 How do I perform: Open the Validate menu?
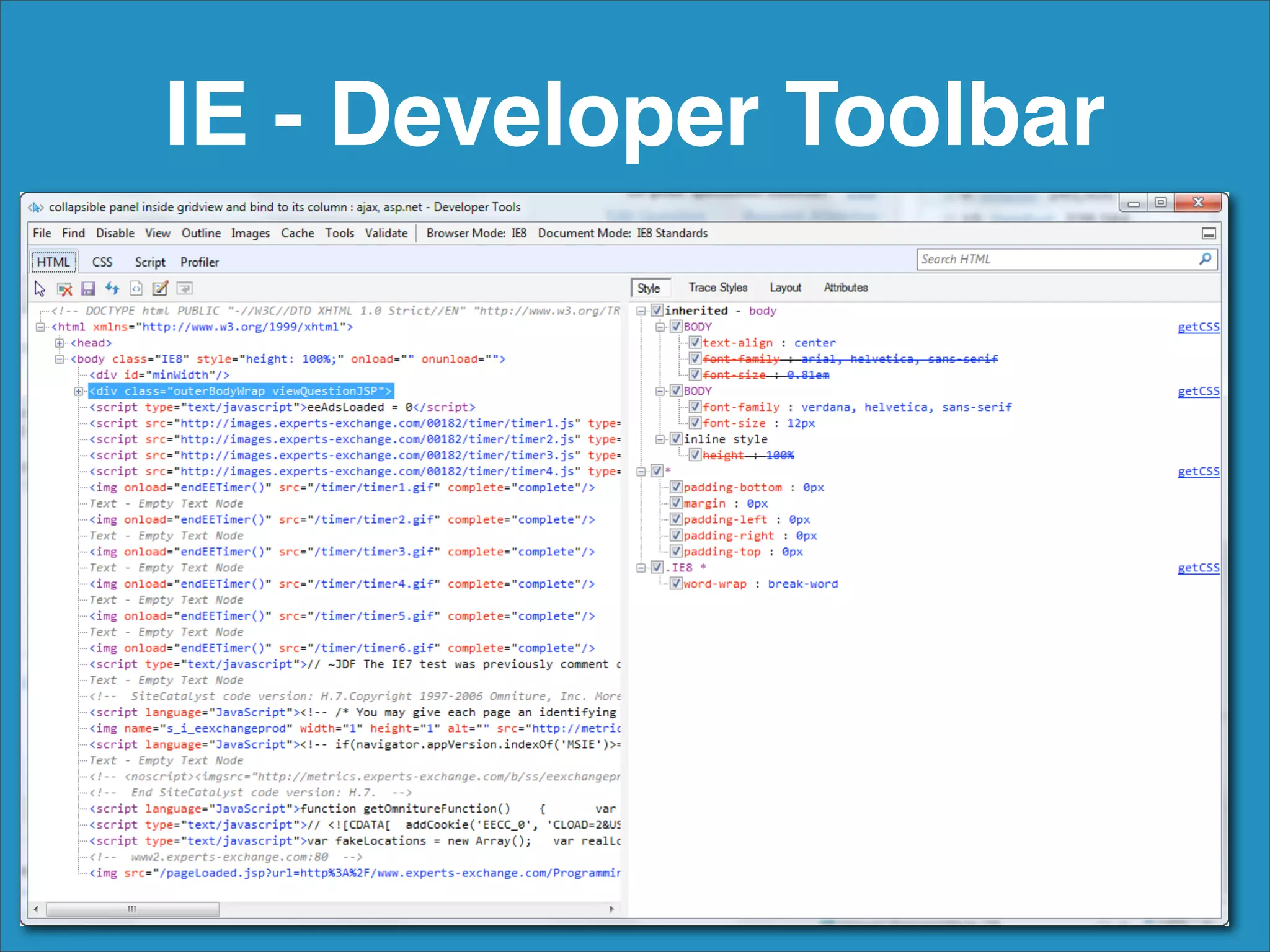tap(386, 234)
